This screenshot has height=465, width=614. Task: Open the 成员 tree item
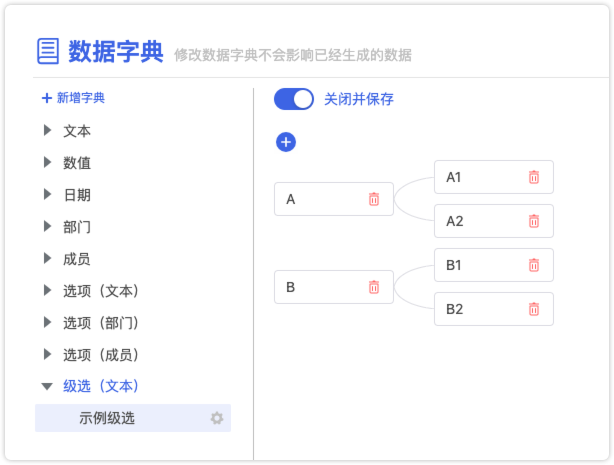pos(77,259)
